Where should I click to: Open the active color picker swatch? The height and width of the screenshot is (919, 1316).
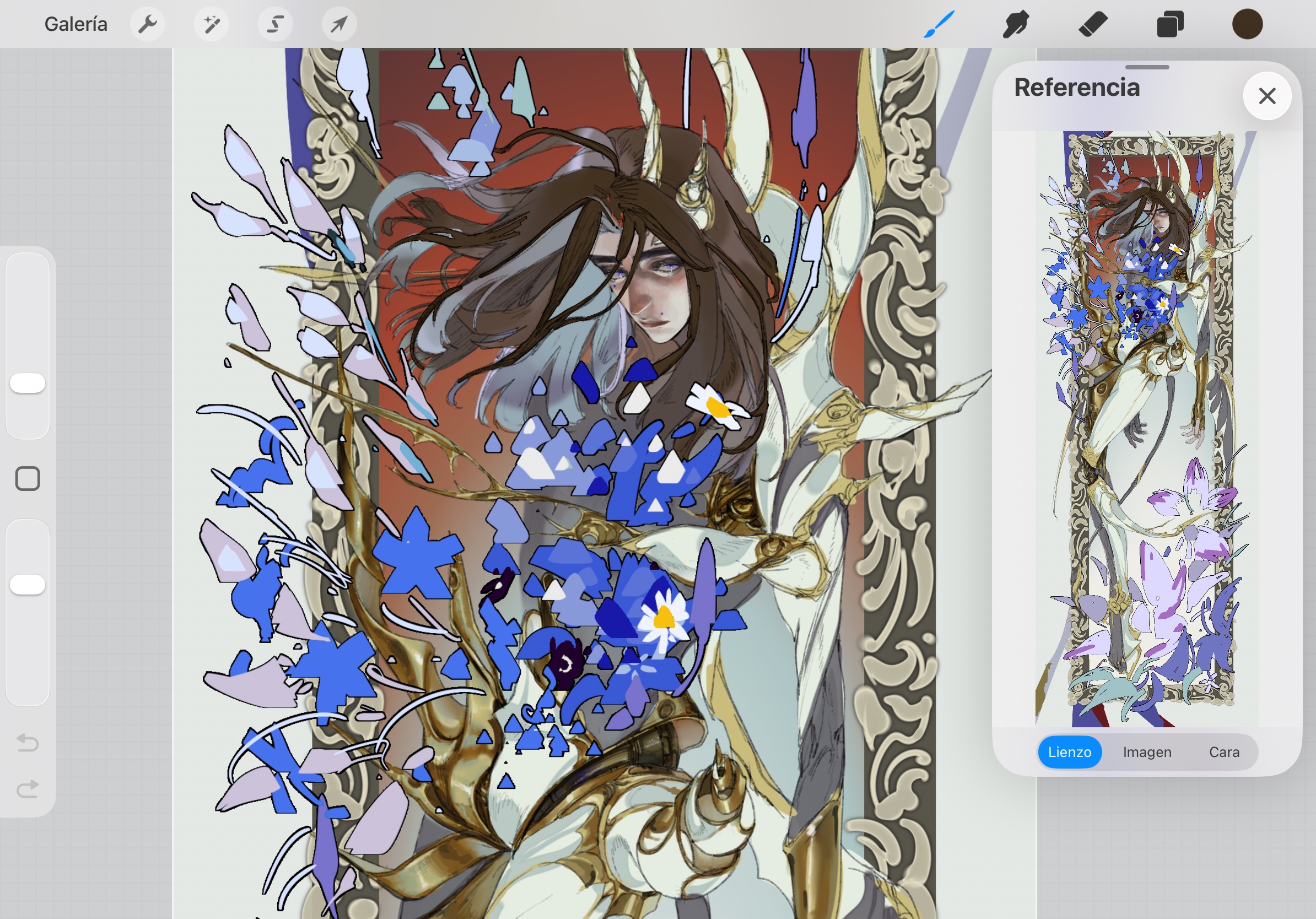[x=1247, y=24]
